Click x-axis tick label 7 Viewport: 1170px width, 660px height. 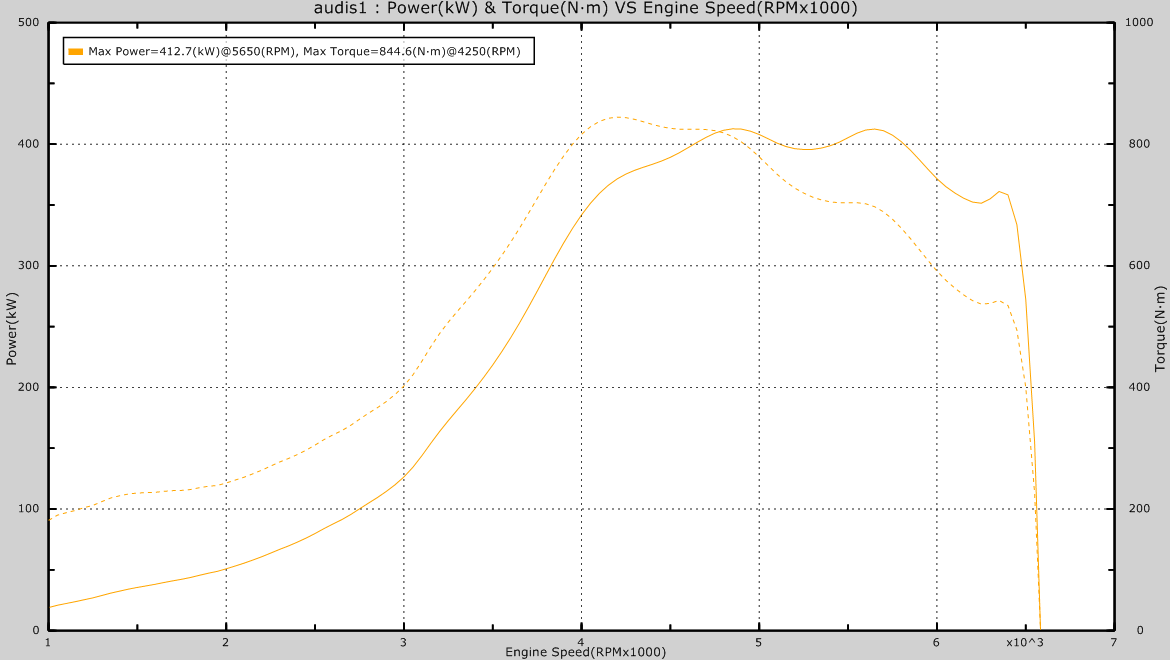(1113, 642)
